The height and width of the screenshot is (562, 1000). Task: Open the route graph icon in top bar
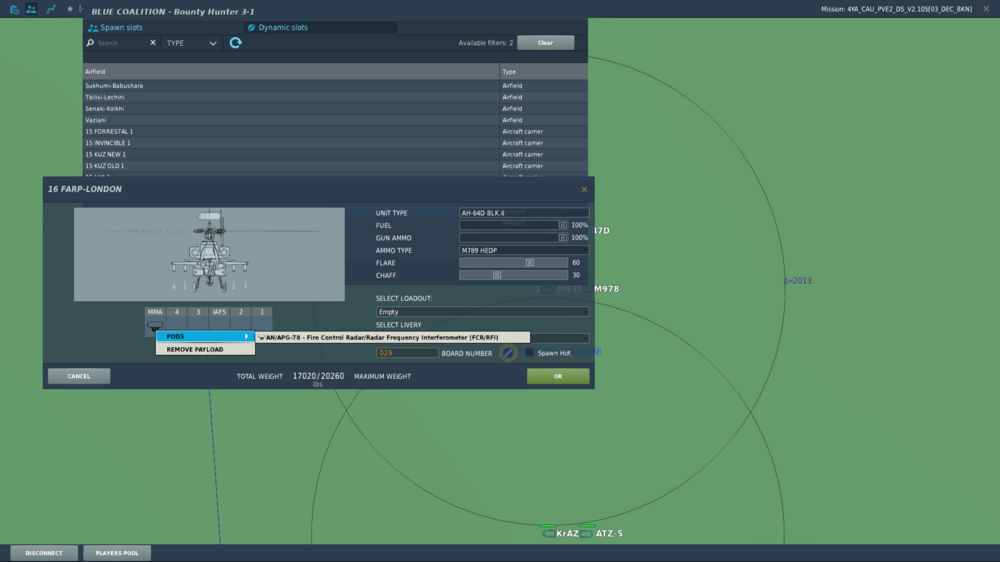click(x=52, y=9)
